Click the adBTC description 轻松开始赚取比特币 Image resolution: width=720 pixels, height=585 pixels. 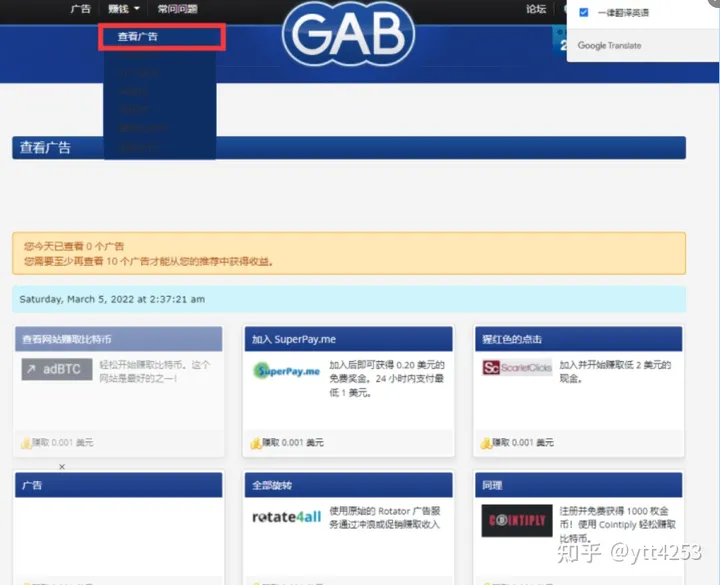click(155, 371)
